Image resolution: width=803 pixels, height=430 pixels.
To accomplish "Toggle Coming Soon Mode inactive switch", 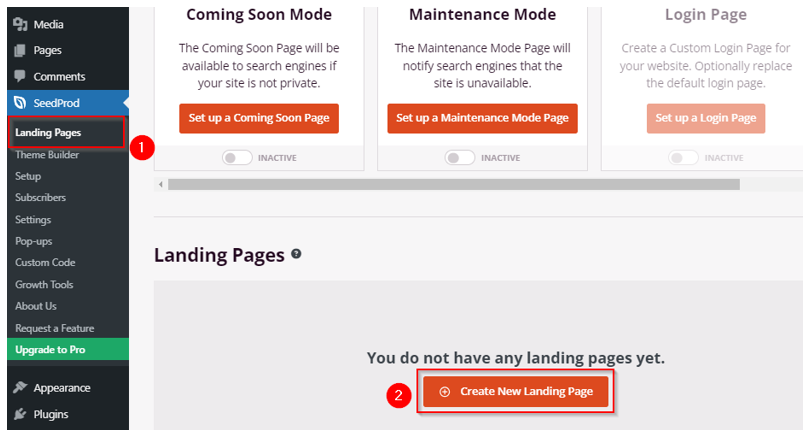I will coord(237,158).
